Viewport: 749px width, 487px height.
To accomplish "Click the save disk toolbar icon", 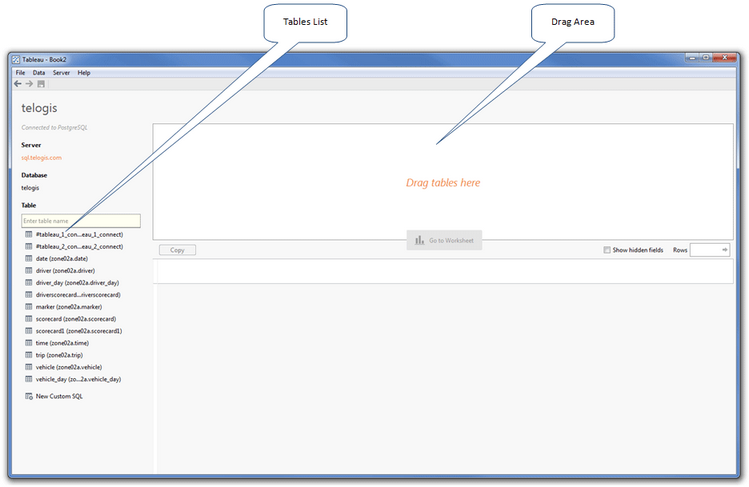I will [x=41, y=84].
